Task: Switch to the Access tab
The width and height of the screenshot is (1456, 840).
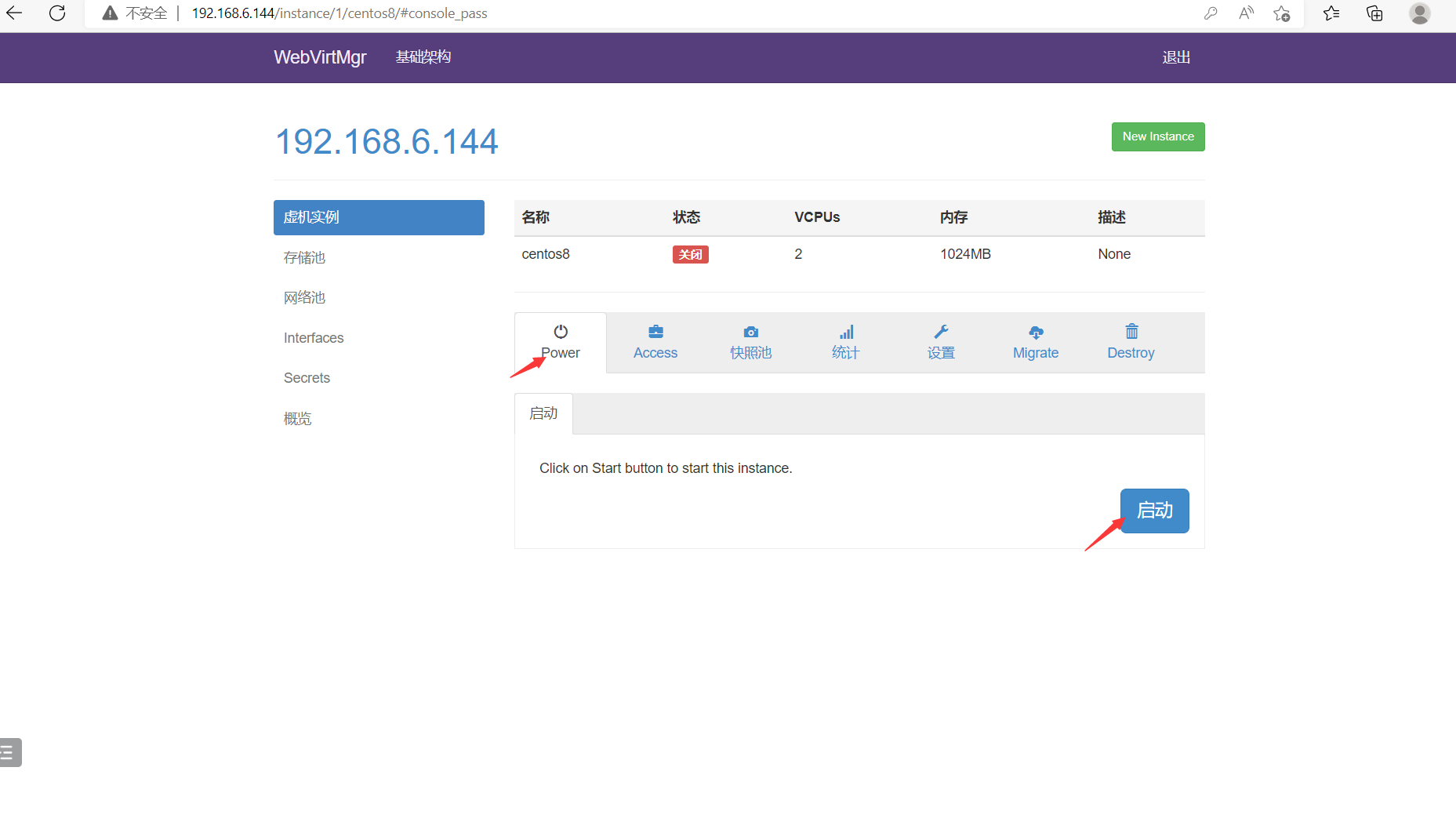Action: (x=655, y=343)
